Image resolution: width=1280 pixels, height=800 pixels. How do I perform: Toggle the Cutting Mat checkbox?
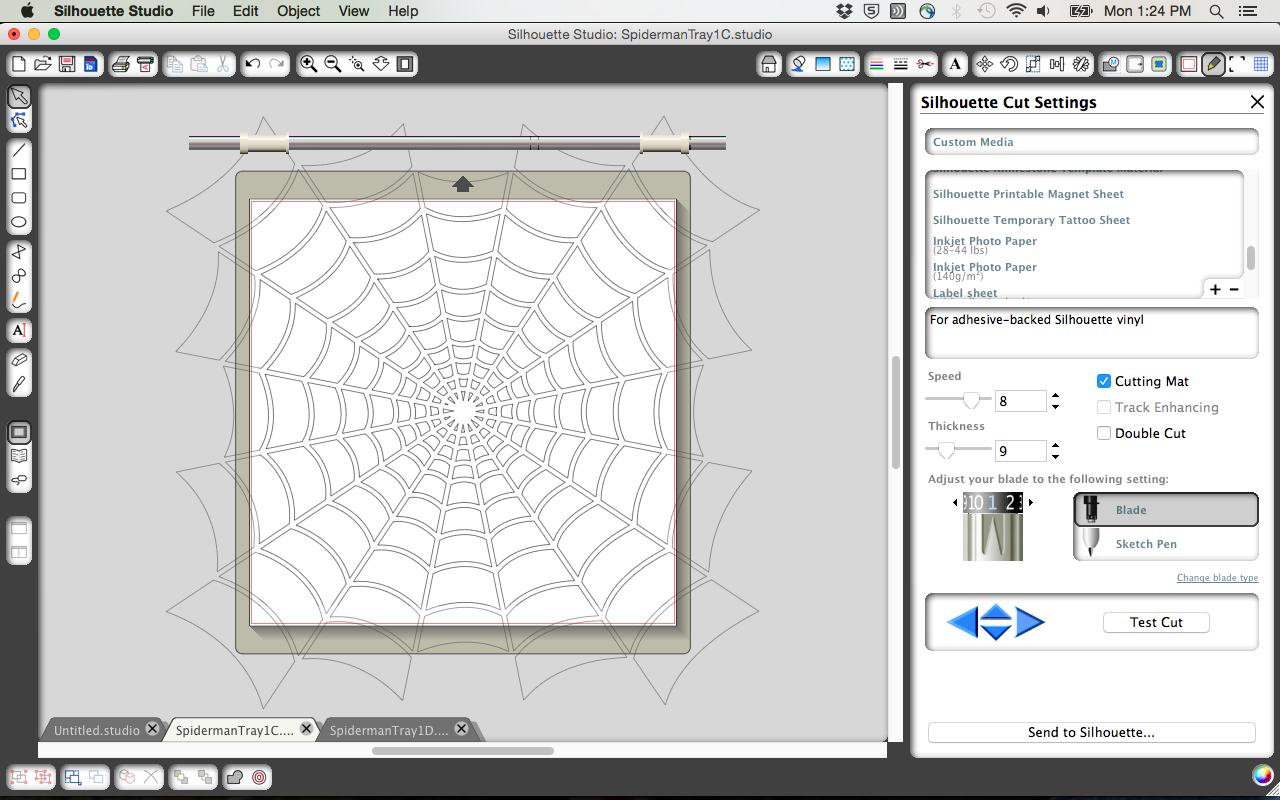[x=1104, y=381]
